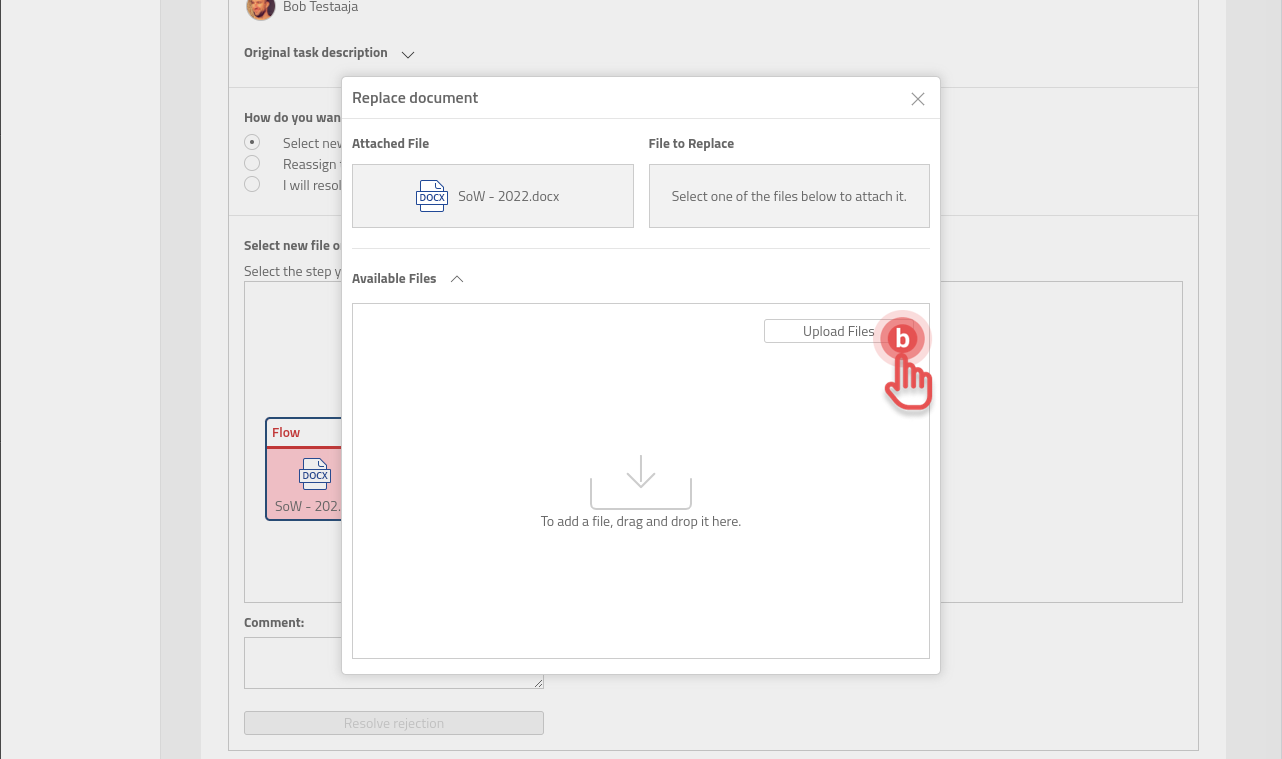Select the first radio option beginning with Select new

(252, 142)
